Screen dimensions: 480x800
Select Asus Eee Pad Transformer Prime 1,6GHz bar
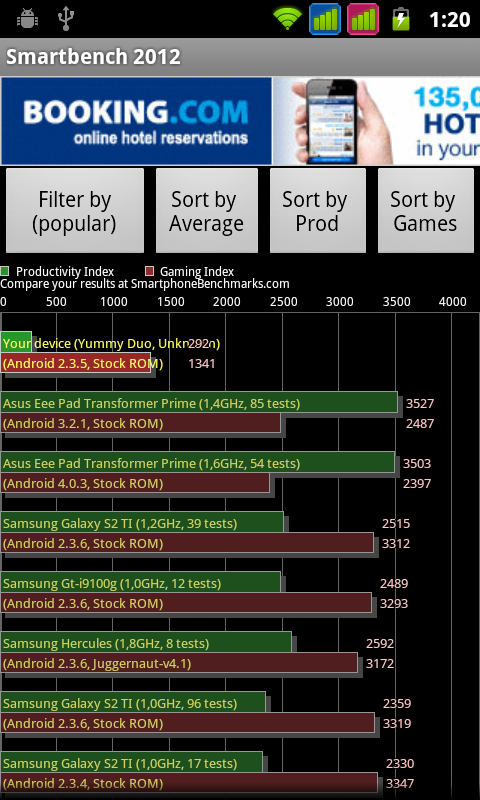pos(198,462)
